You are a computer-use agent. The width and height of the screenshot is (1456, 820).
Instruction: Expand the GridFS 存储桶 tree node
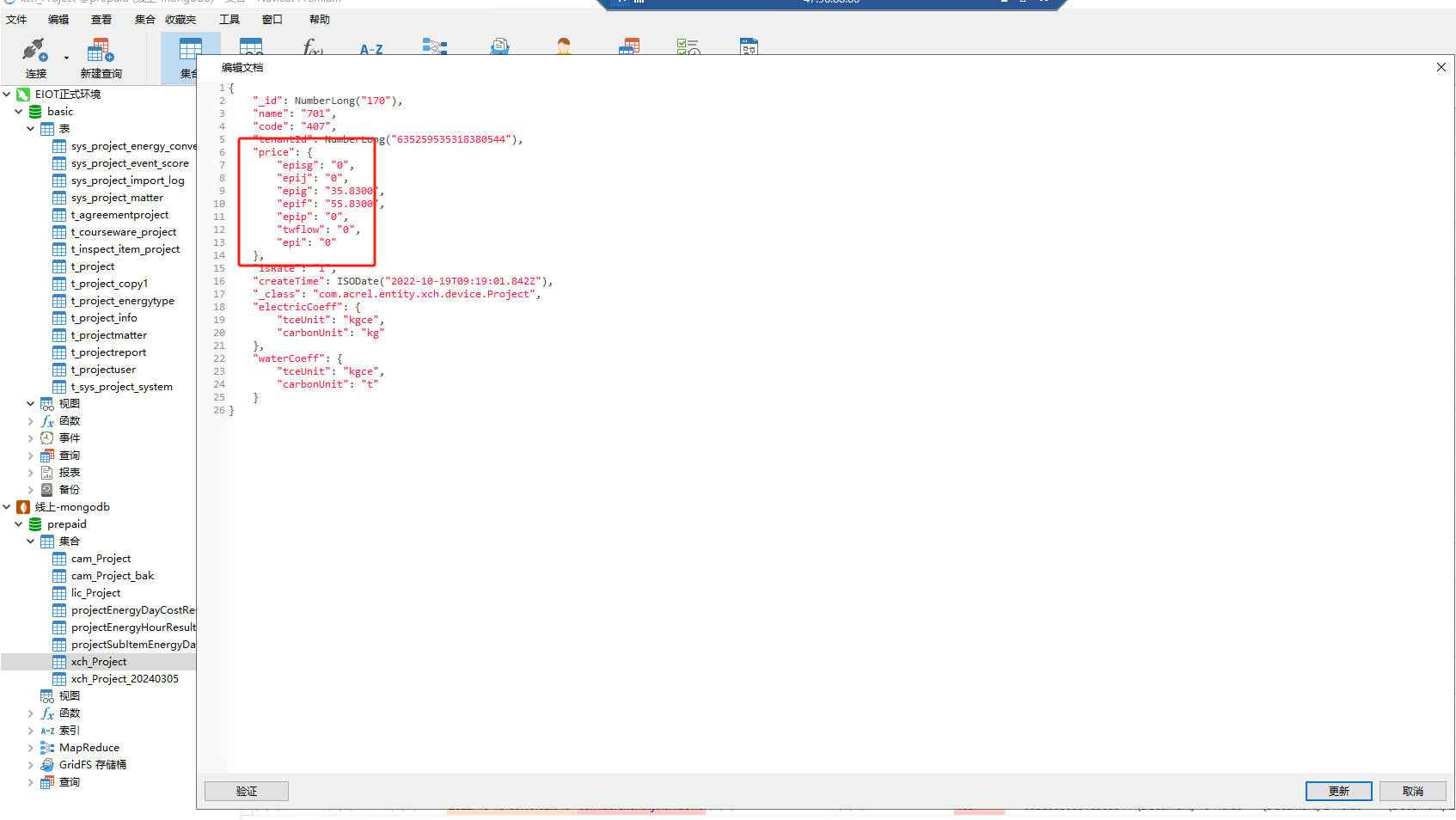tap(30, 765)
